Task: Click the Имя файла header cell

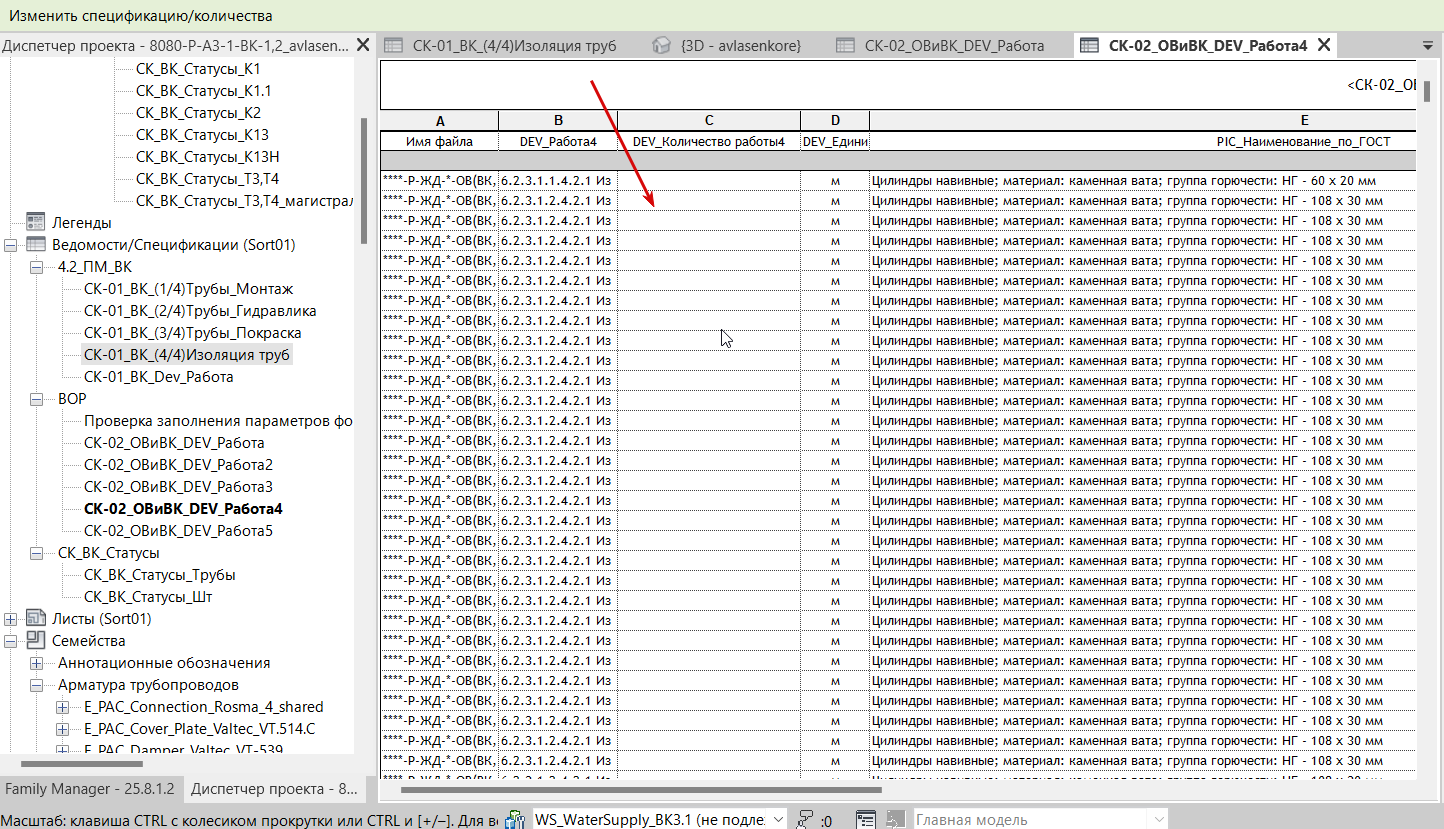Action: pyautogui.click(x=440, y=142)
